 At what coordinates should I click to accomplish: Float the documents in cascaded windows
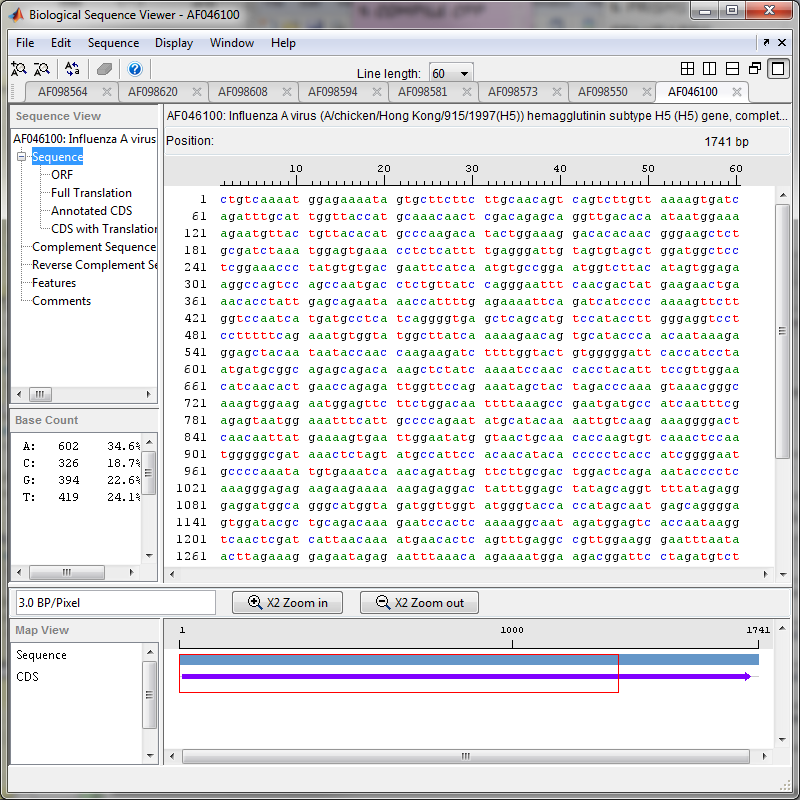754,69
